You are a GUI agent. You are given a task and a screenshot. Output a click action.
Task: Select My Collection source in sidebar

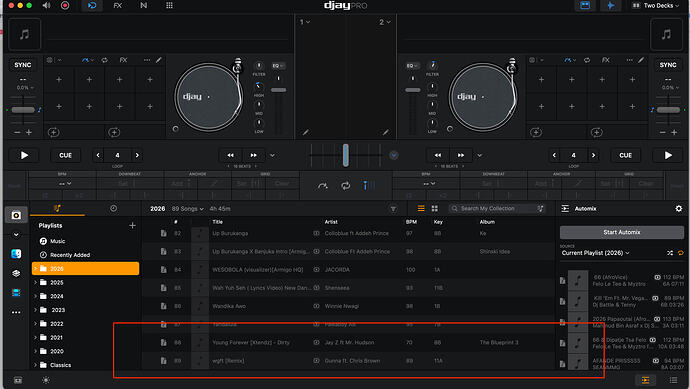tap(16, 215)
